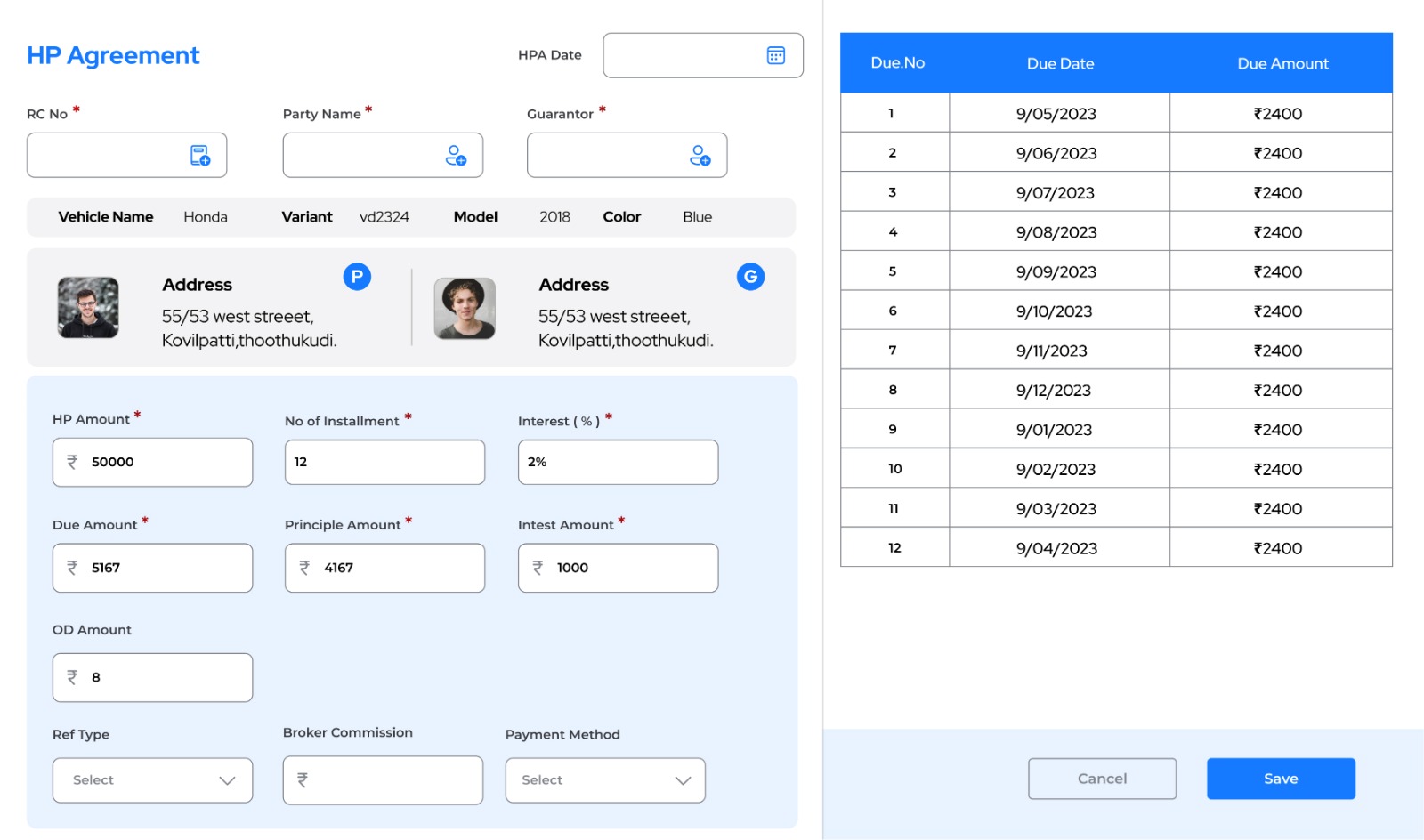Click the party address under badge P
This screenshot has width=1424, height=840.
coord(249,328)
